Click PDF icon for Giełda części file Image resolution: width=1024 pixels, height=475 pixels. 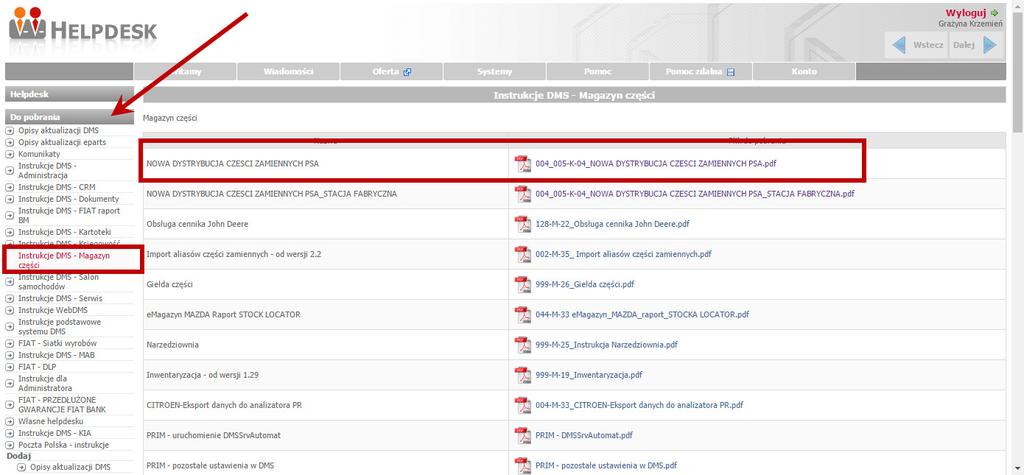[523, 284]
